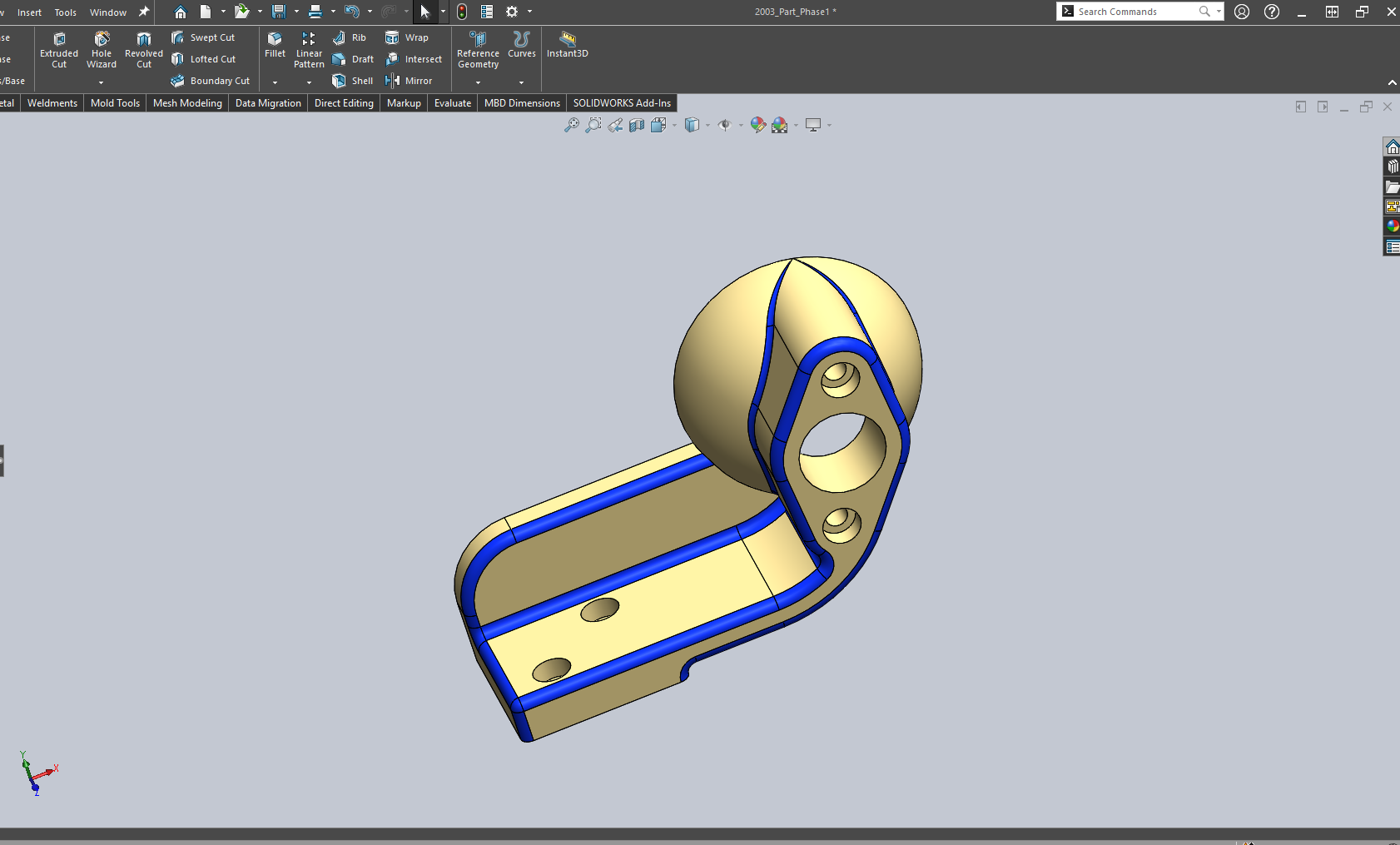This screenshot has width=1400, height=845.
Task: Click the Zoom to Fit icon
Action: click(x=571, y=125)
